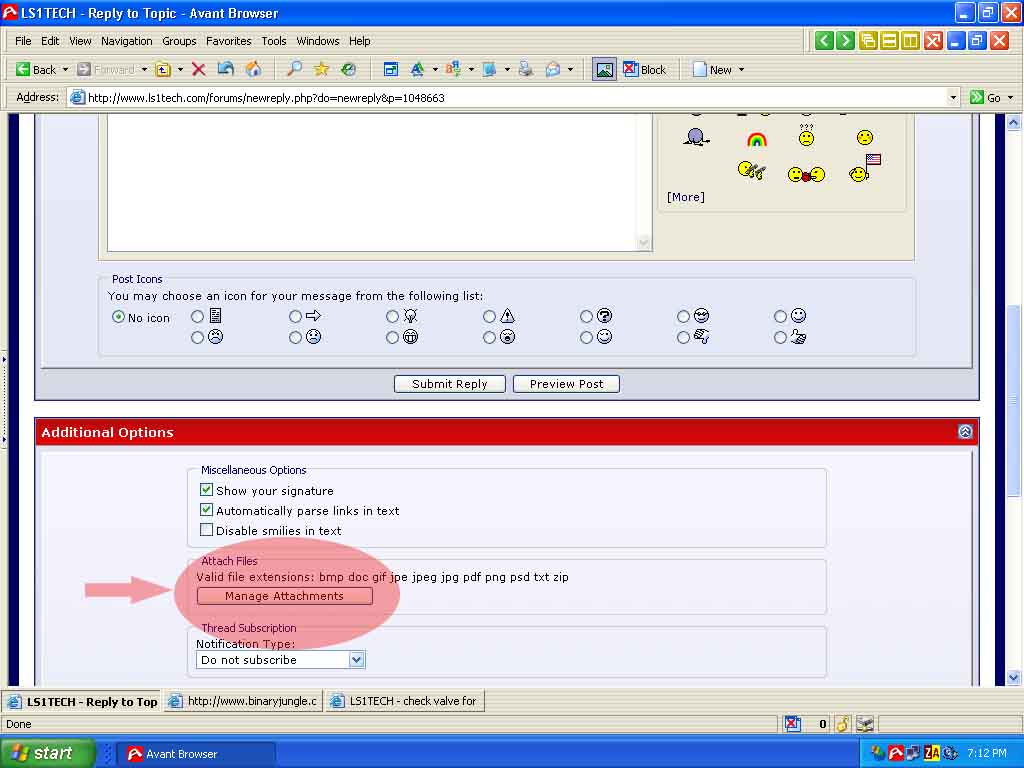This screenshot has height=768, width=1024.
Task: Open the Favorites menu
Action: (x=228, y=41)
